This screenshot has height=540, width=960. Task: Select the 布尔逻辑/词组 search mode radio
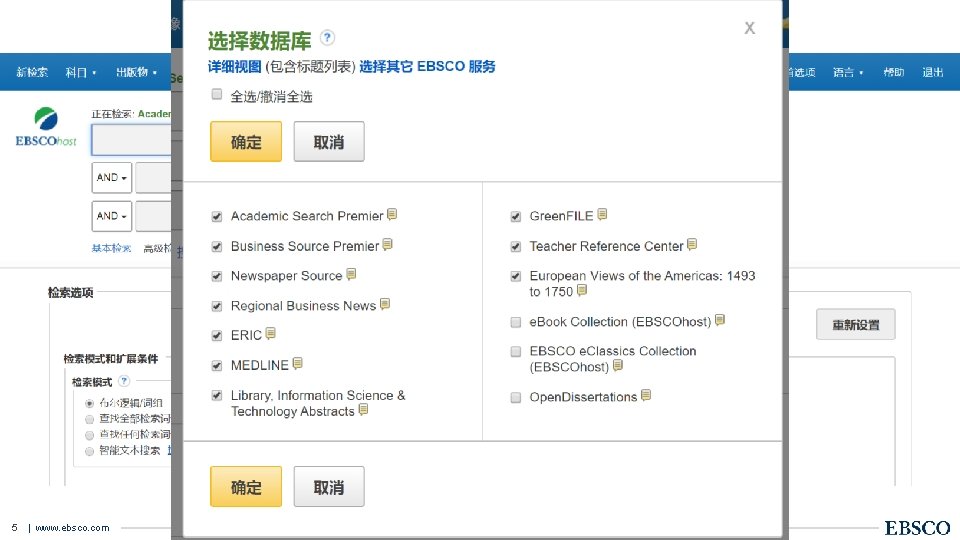[89, 403]
